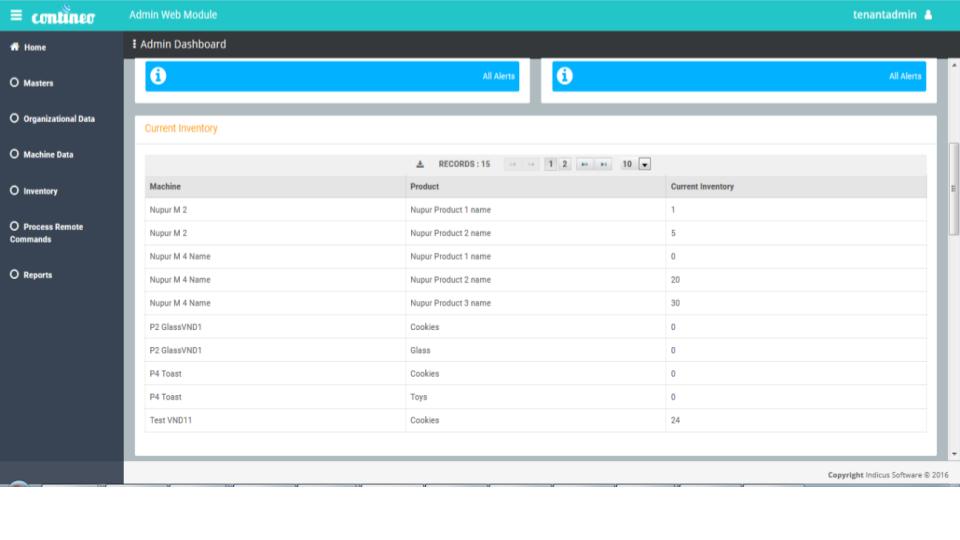Select page 1 of inventory table
Image resolution: width=960 pixels, height=540 pixels.
[x=550, y=164]
